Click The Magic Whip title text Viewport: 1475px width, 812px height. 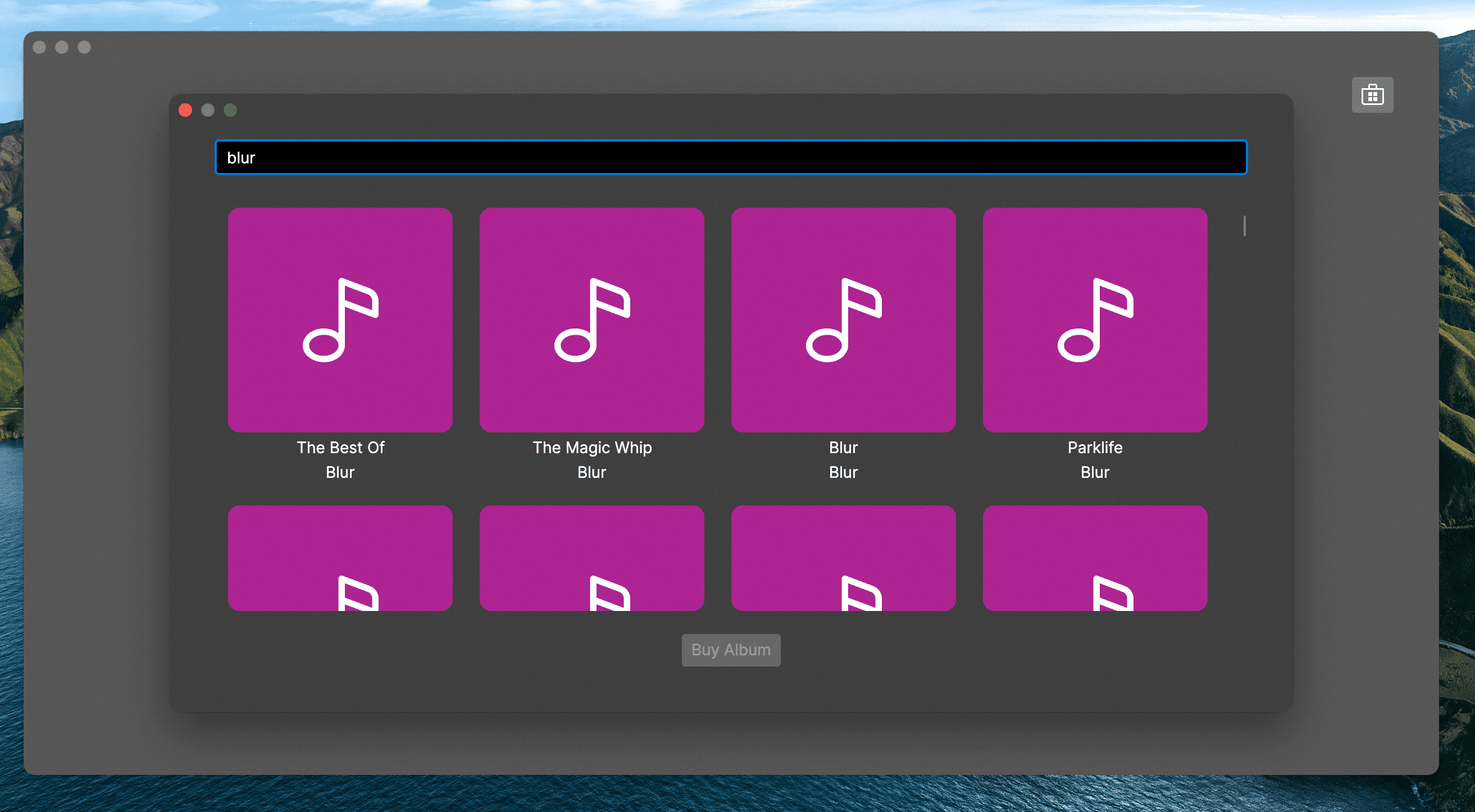pyautogui.click(x=591, y=447)
